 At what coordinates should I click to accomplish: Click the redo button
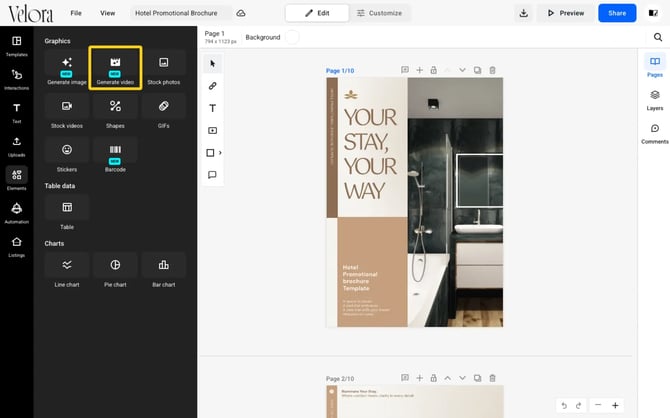(579, 405)
